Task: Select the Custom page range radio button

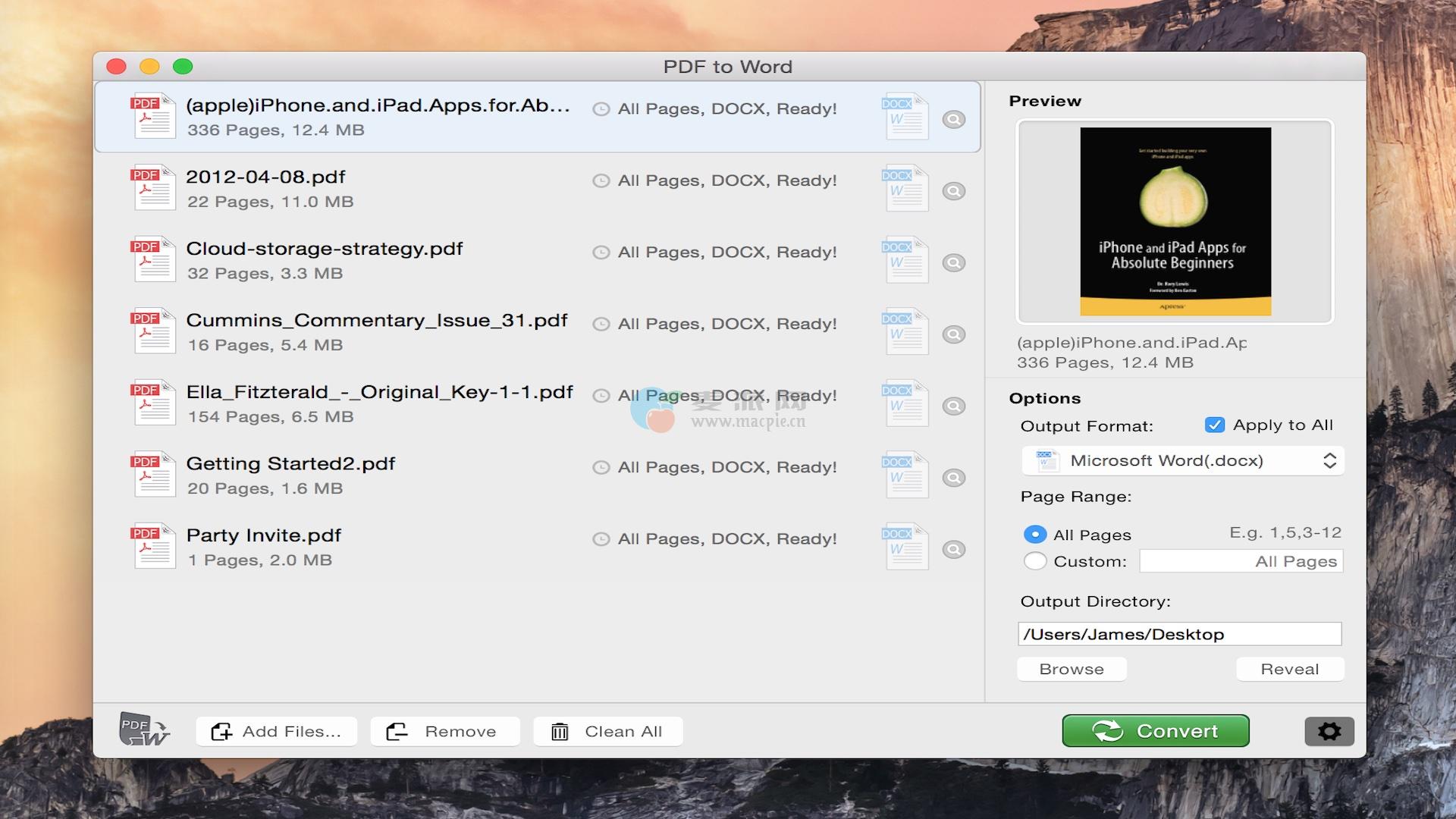Action: point(1034,561)
